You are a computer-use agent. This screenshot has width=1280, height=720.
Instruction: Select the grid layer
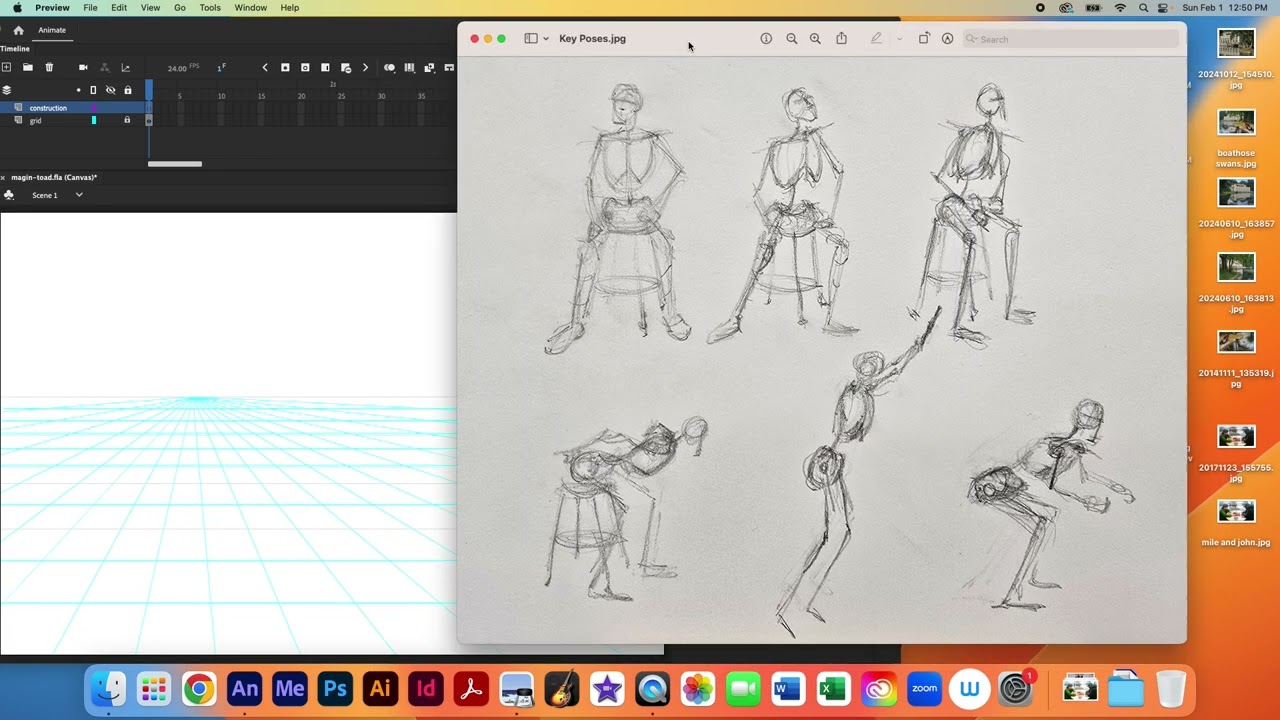[36, 120]
